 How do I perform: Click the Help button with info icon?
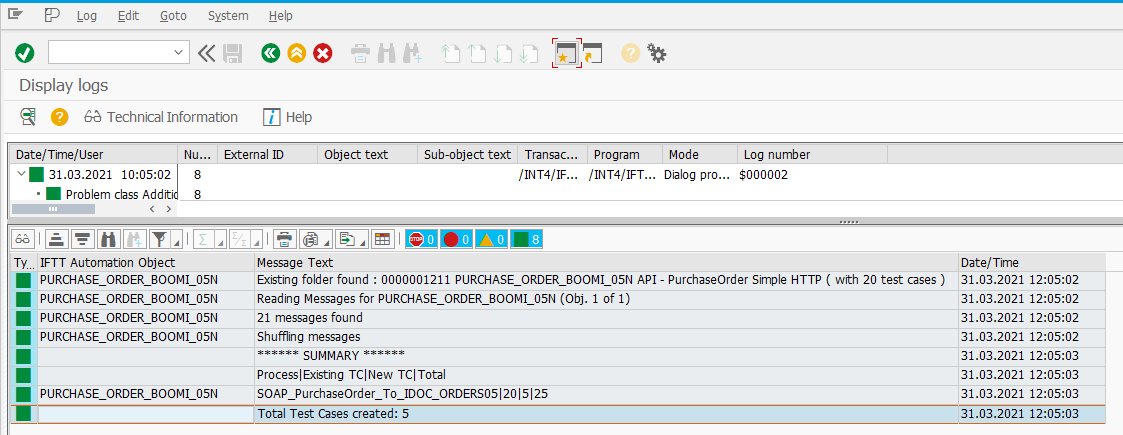tap(288, 117)
